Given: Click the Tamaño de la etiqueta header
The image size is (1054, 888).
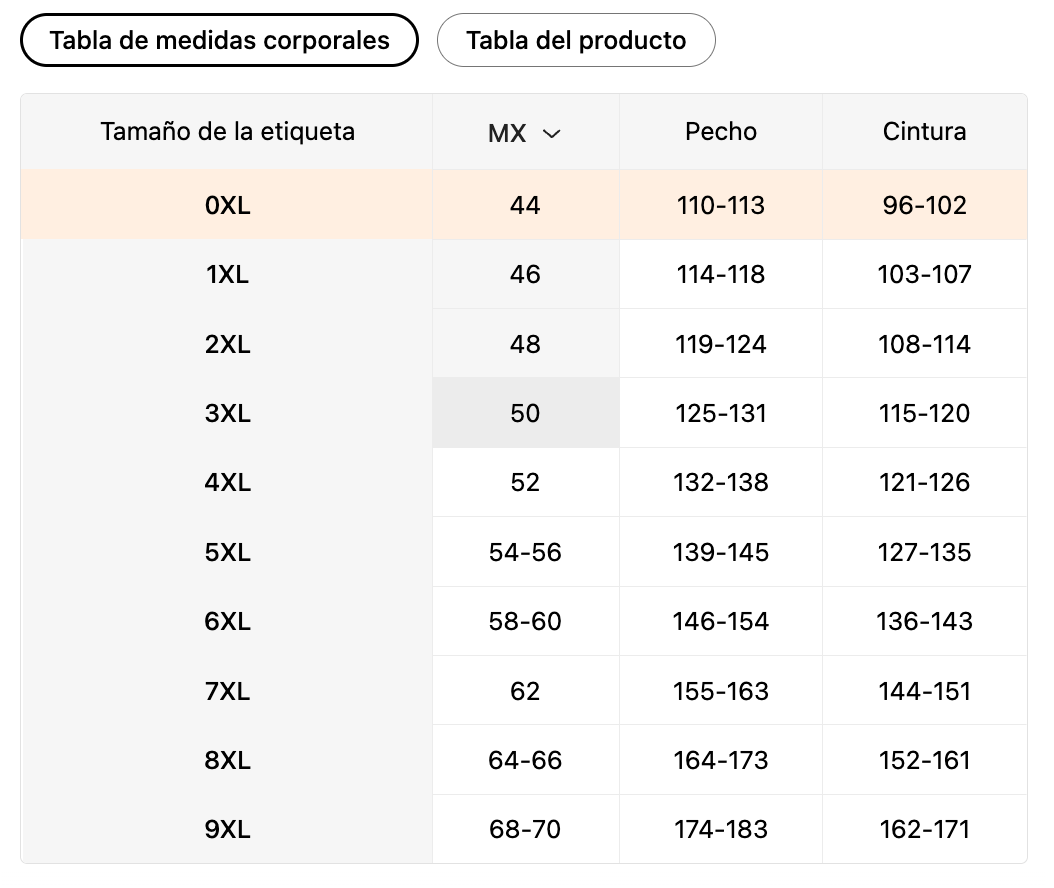Looking at the screenshot, I should click(227, 131).
